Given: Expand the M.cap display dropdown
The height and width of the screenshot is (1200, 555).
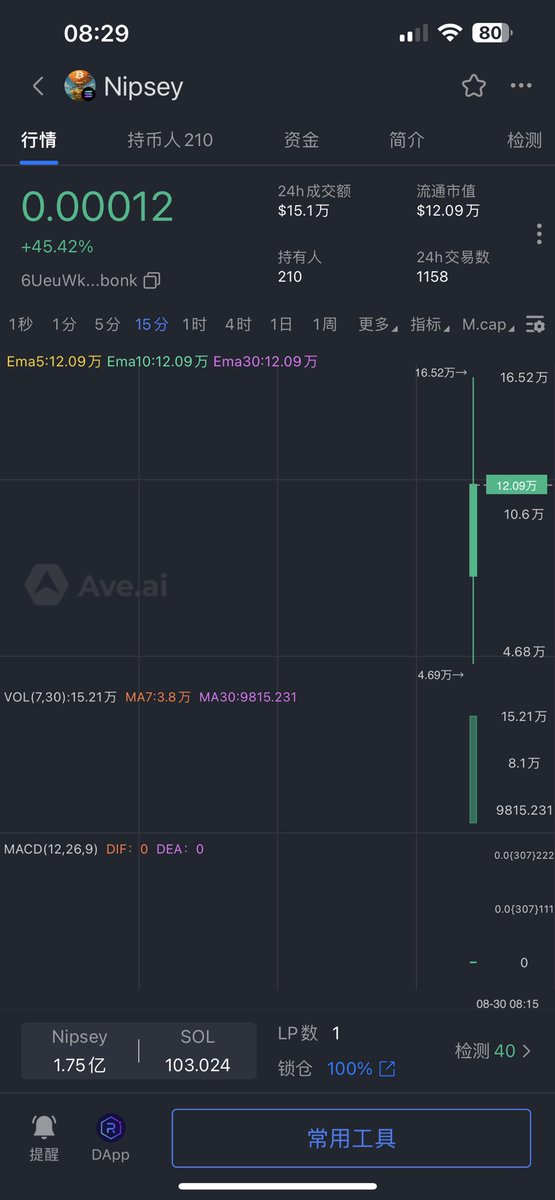Looking at the screenshot, I should [x=489, y=324].
